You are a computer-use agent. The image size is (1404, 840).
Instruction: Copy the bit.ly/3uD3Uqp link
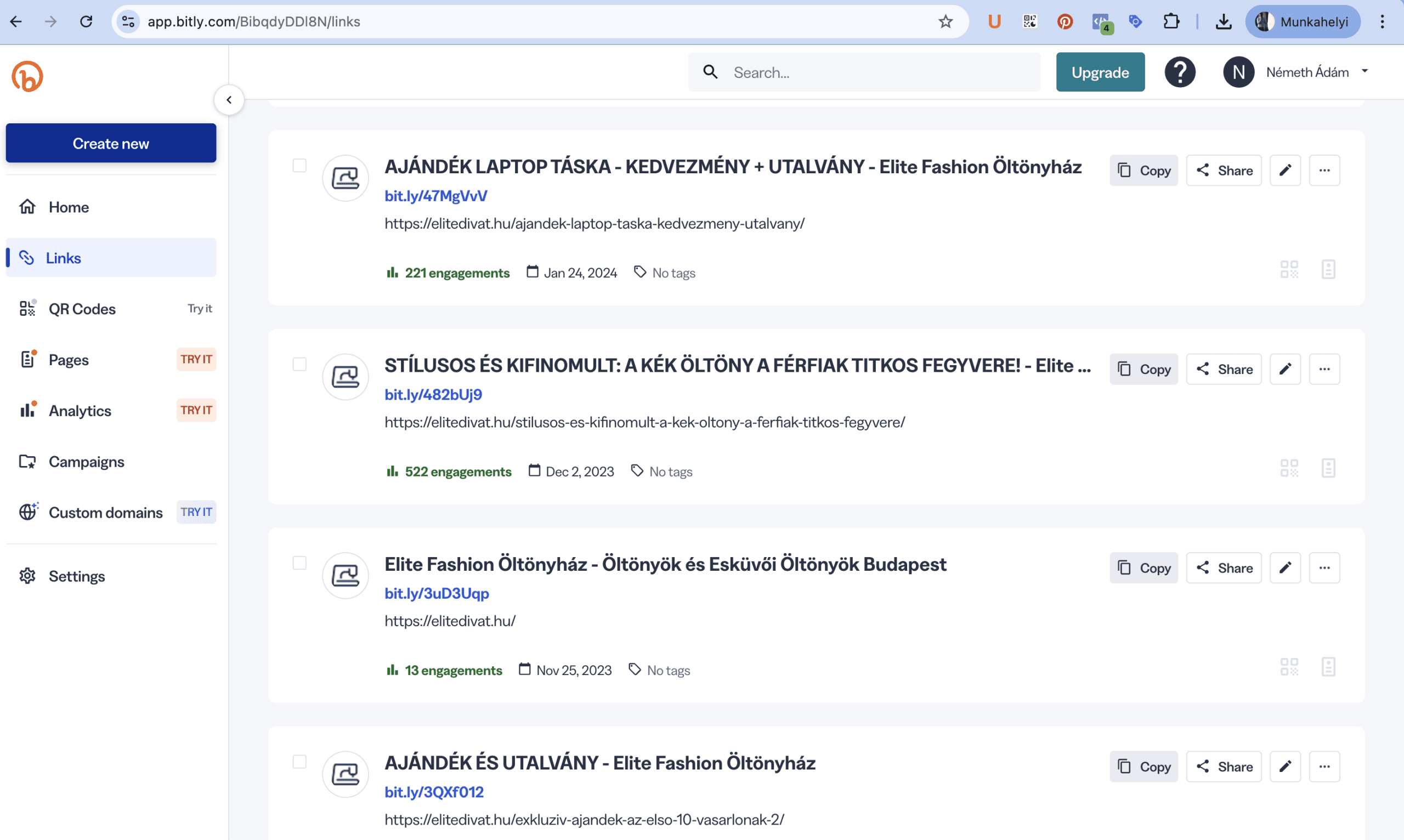tap(1143, 567)
